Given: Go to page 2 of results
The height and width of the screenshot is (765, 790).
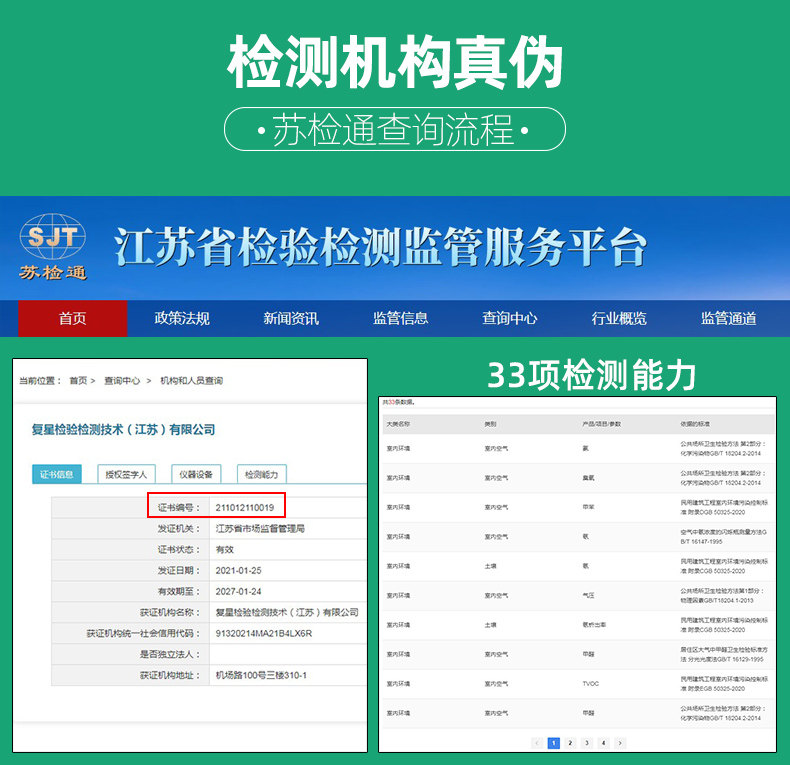Looking at the screenshot, I should (x=570, y=743).
